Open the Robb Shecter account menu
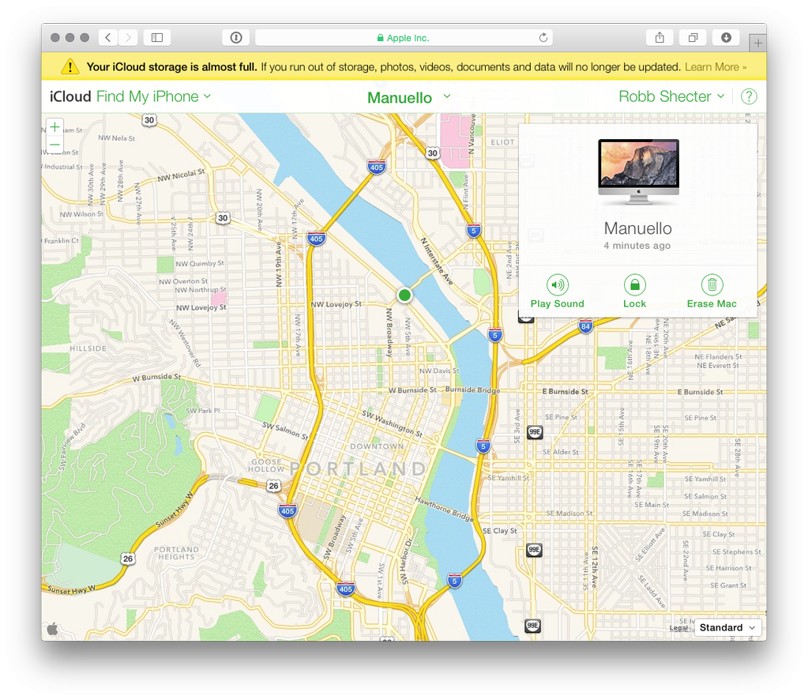Viewport: 808px width, 700px height. click(x=671, y=96)
